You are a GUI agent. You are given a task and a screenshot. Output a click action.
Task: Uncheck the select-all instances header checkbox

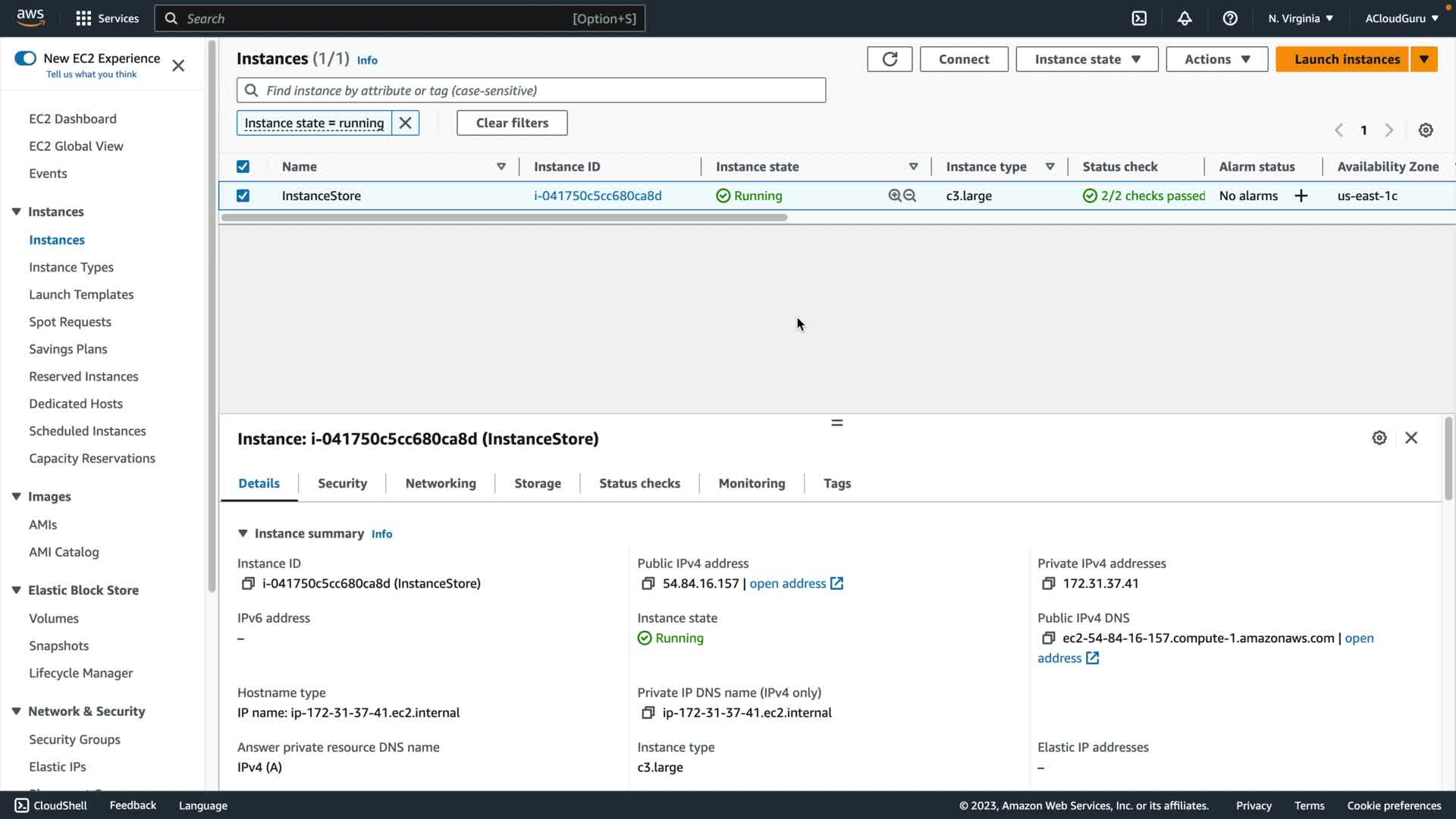click(243, 167)
